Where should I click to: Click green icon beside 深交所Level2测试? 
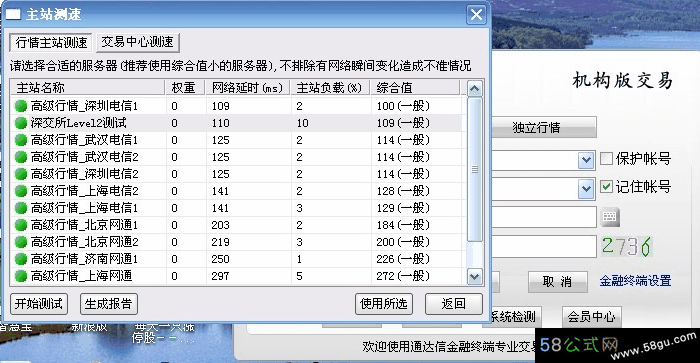tap(21, 123)
